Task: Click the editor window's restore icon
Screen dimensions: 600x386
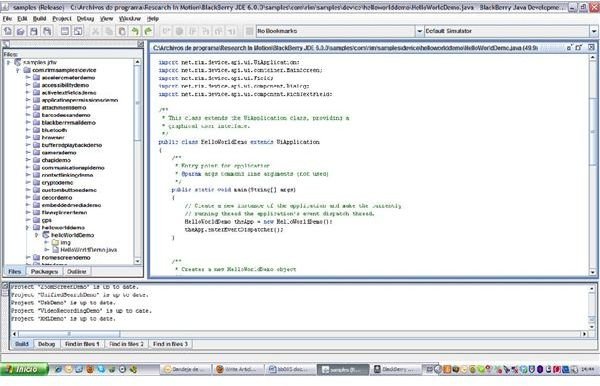Action: (x=579, y=47)
